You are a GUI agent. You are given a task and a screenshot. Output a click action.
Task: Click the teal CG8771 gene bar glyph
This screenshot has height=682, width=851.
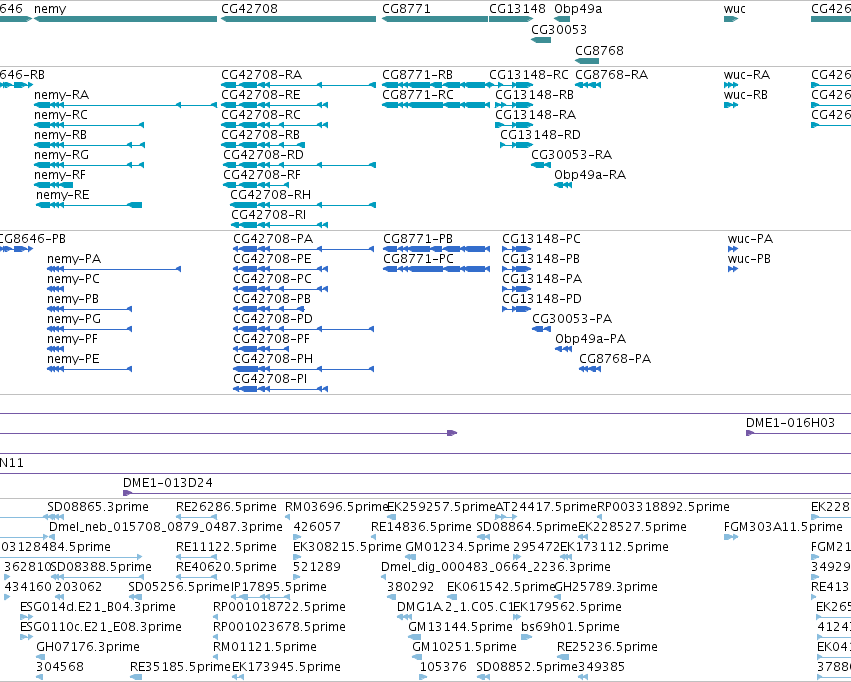pos(435,19)
